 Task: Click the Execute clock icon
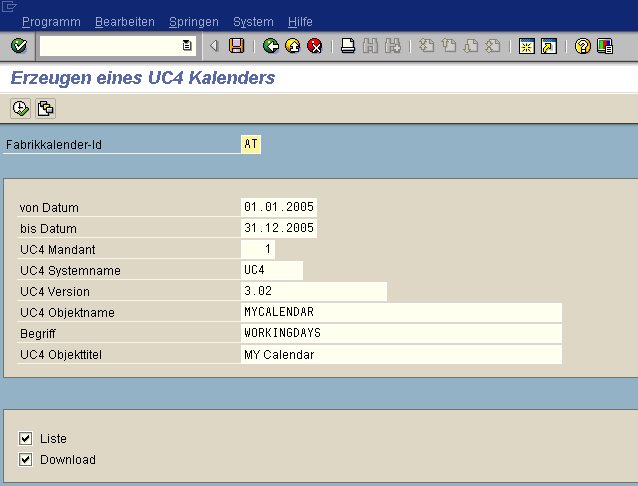[x=20, y=109]
